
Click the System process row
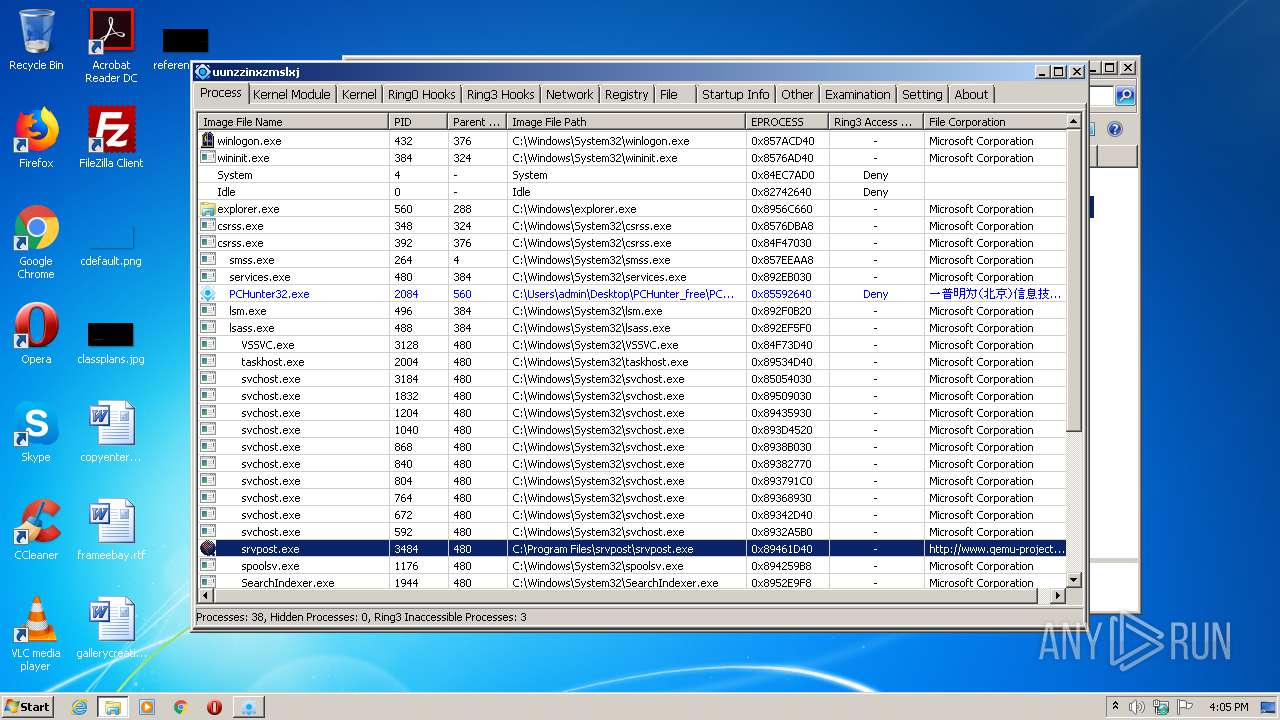coord(632,175)
